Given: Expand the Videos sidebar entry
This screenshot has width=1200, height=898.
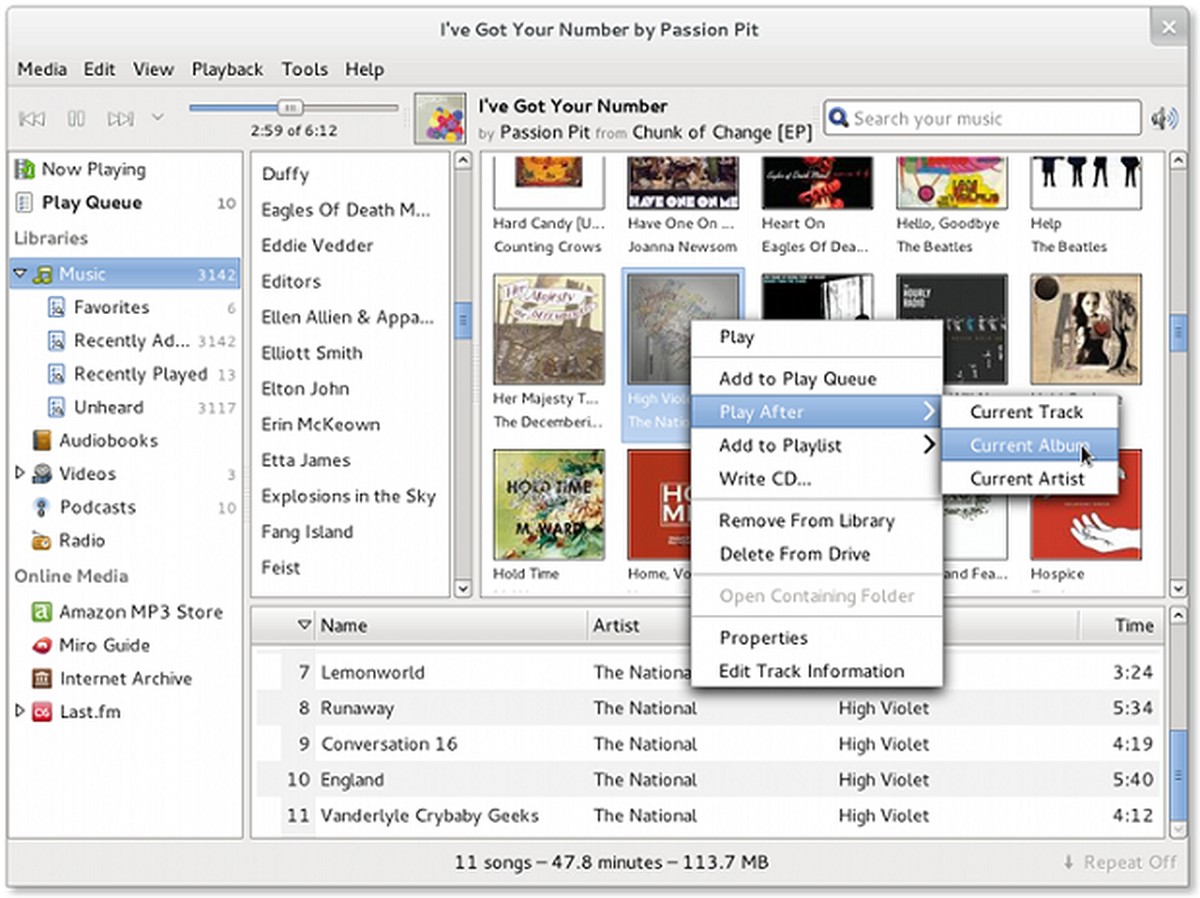Looking at the screenshot, I should point(20,473).
